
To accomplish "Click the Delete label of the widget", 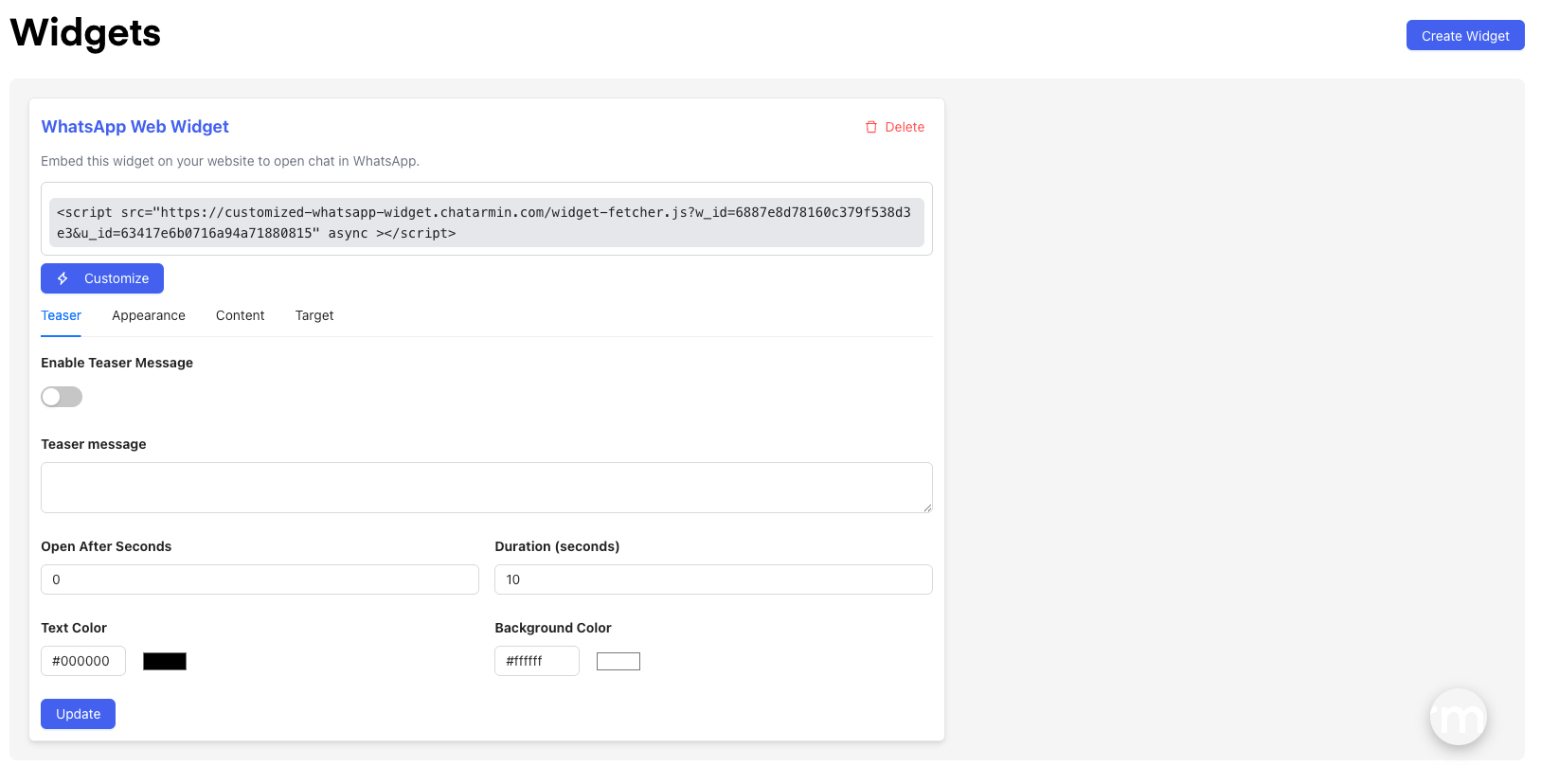I will tap(905, 127).
